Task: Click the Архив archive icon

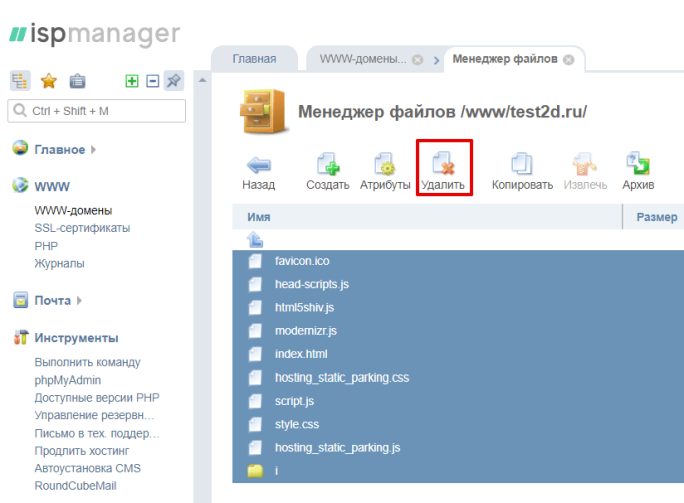Action: coord(638,164)
